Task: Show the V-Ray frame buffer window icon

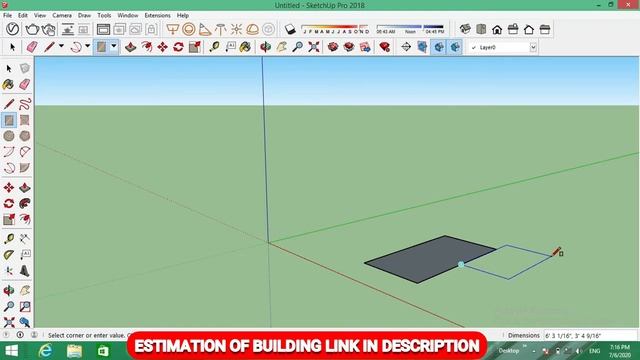Action: point(103,29)
